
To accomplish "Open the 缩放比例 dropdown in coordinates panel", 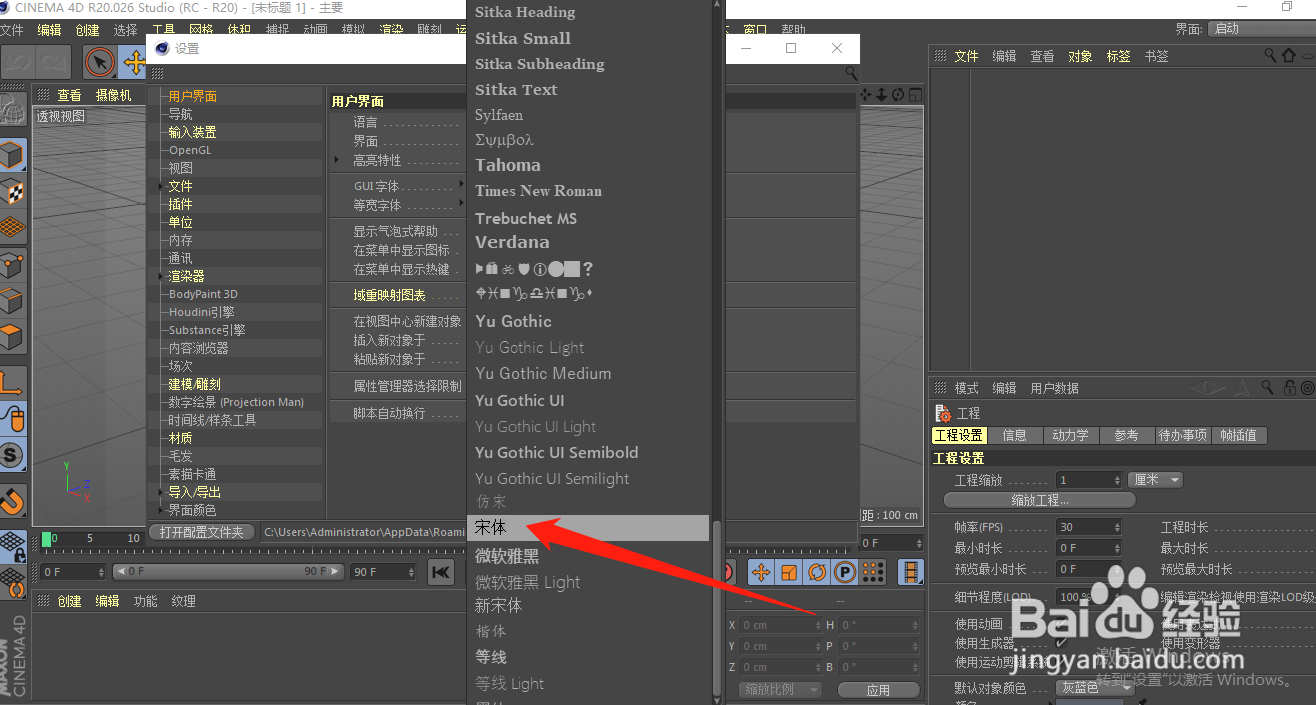I will tap(781, 690).
